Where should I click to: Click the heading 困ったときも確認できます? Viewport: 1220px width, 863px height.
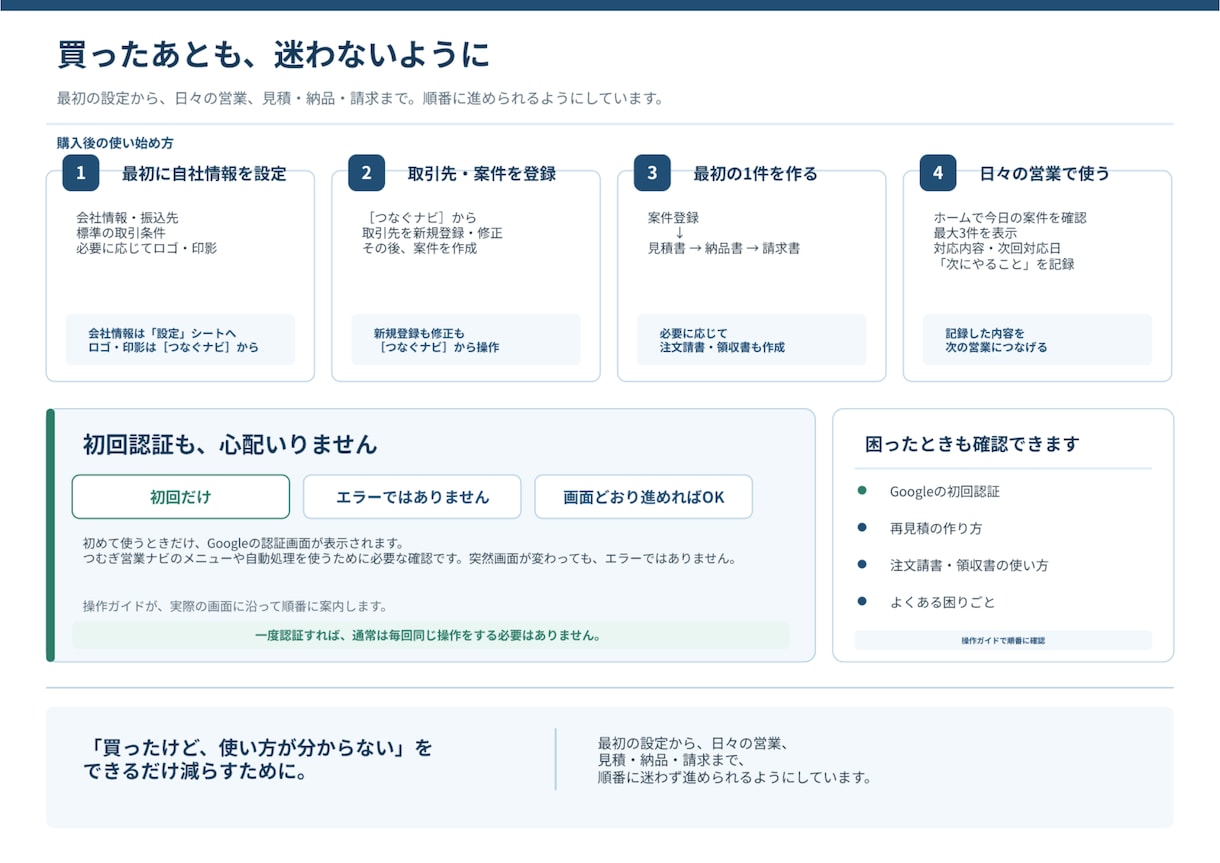tap(972, 444)
